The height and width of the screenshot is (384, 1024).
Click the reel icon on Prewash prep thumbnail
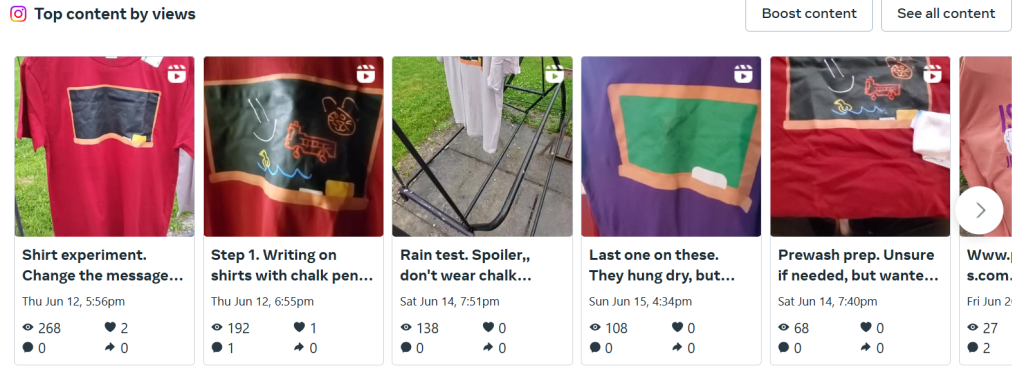tap(933, 74)
